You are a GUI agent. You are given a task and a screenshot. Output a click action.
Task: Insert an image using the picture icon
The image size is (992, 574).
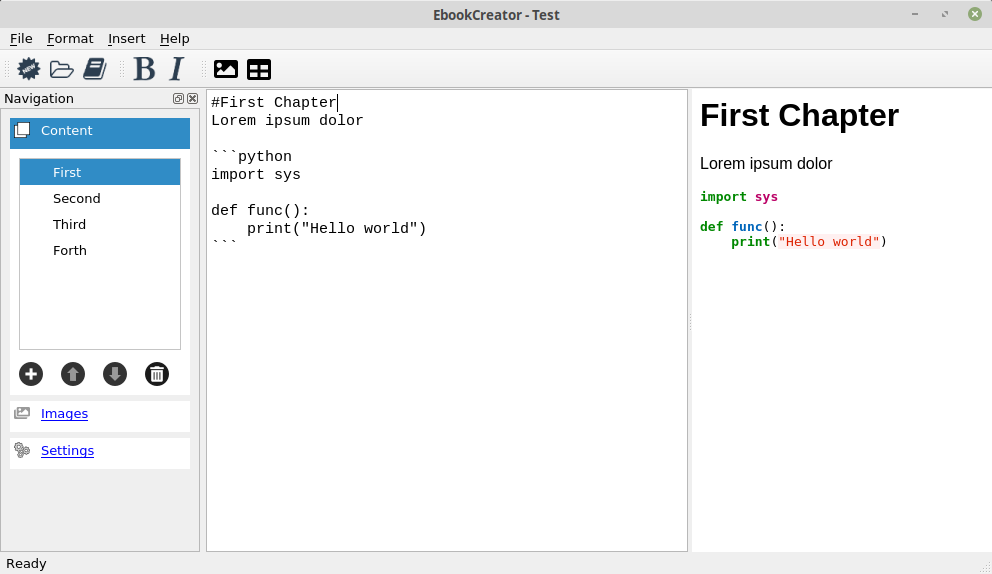click(226, 69)
